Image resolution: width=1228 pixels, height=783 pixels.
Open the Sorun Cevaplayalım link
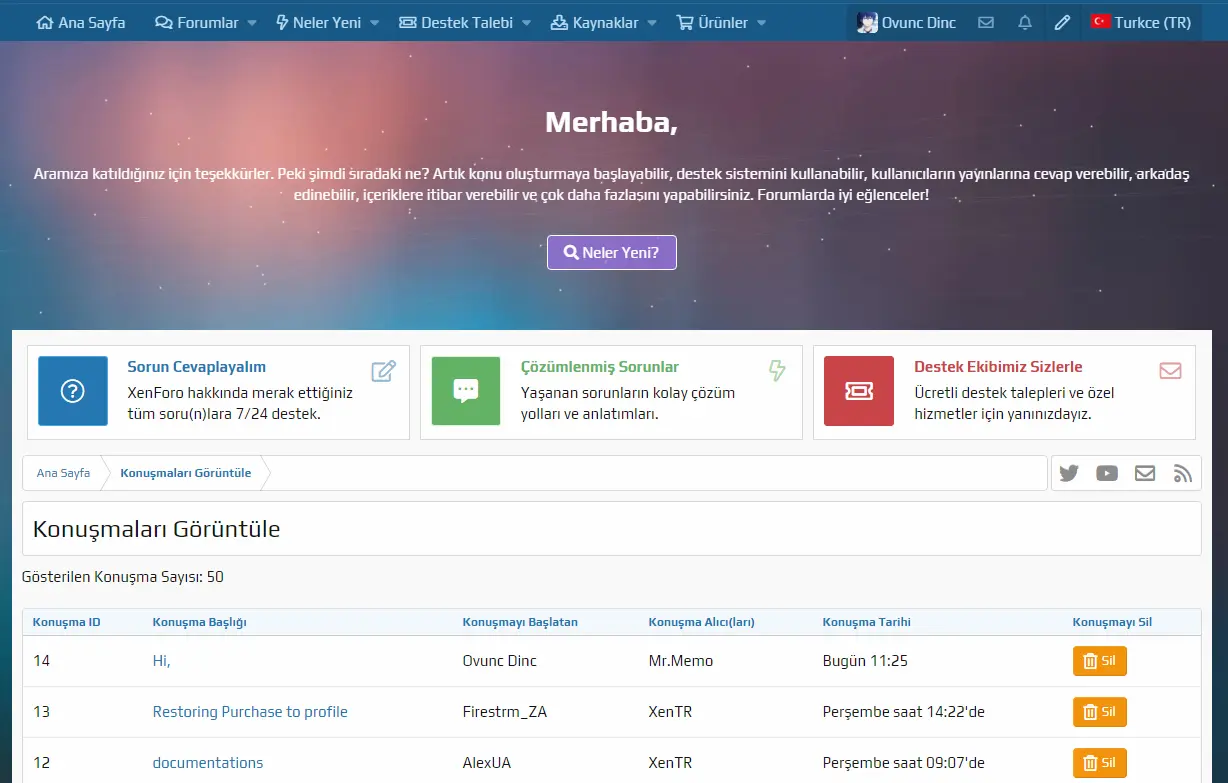click(x=197, y=367)
